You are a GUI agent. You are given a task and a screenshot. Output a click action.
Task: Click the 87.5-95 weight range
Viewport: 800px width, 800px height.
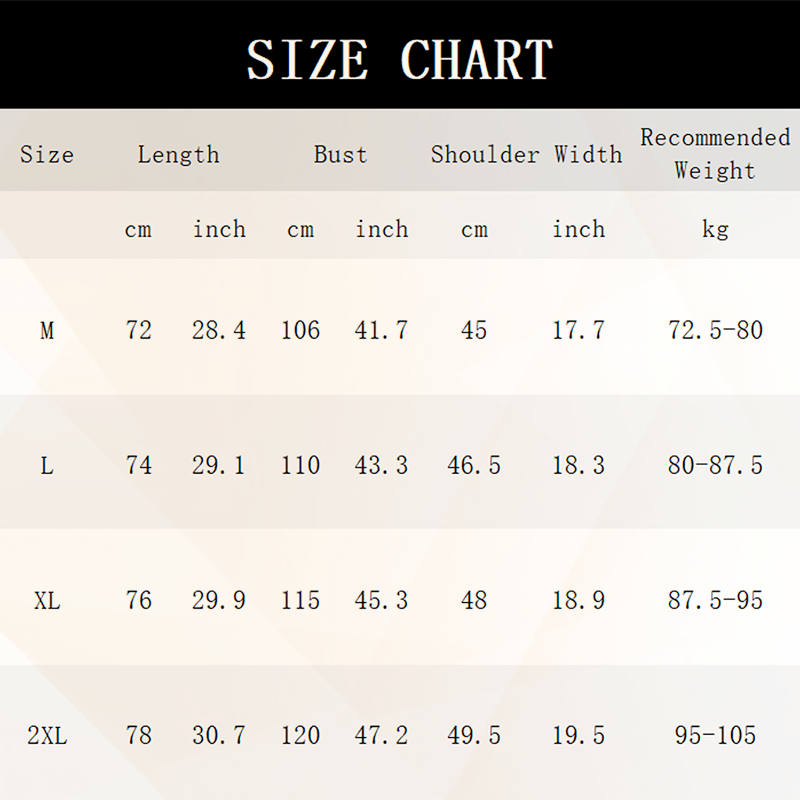click(x=715, y=600)
